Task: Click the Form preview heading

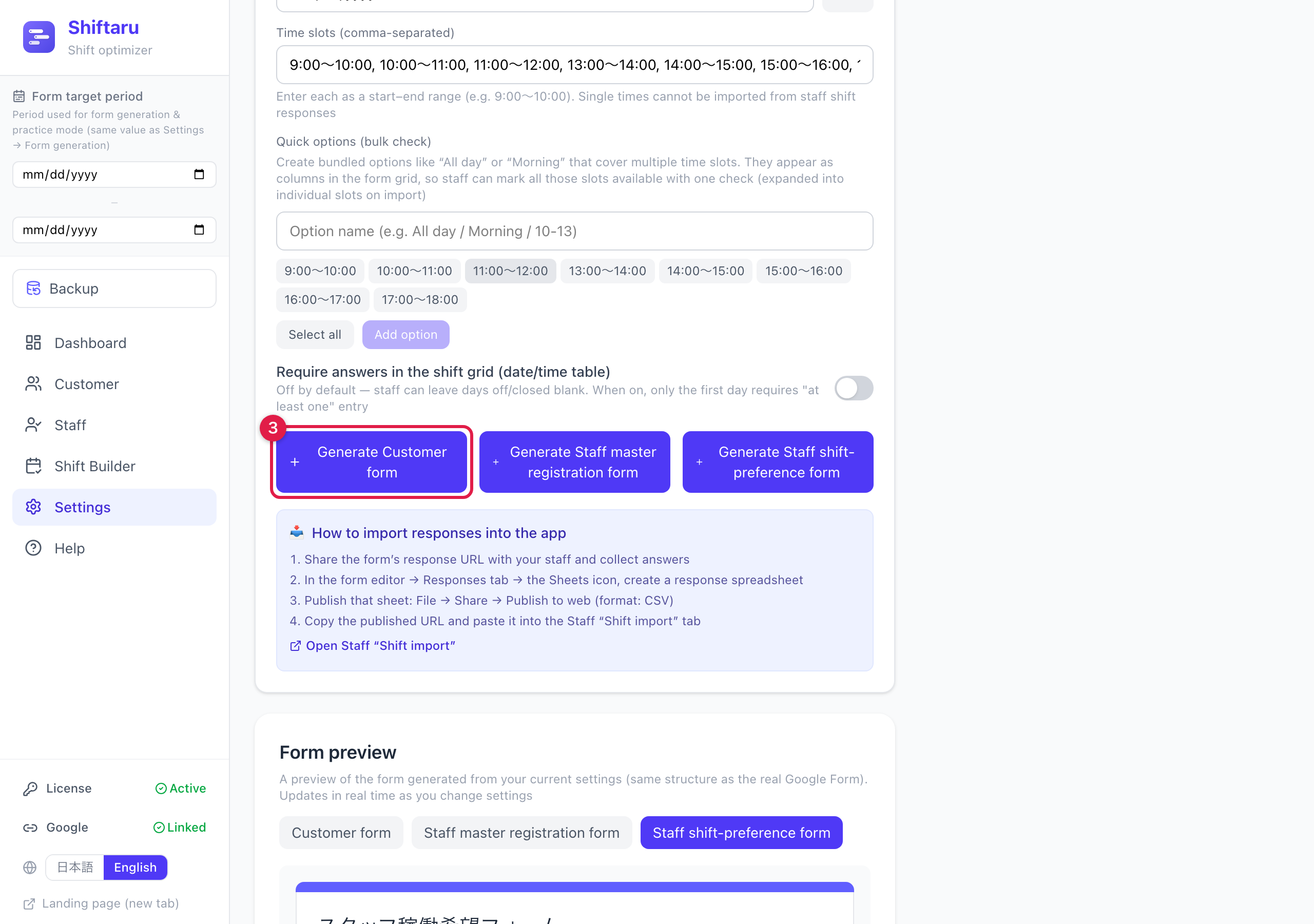Action: pos(338,752)
